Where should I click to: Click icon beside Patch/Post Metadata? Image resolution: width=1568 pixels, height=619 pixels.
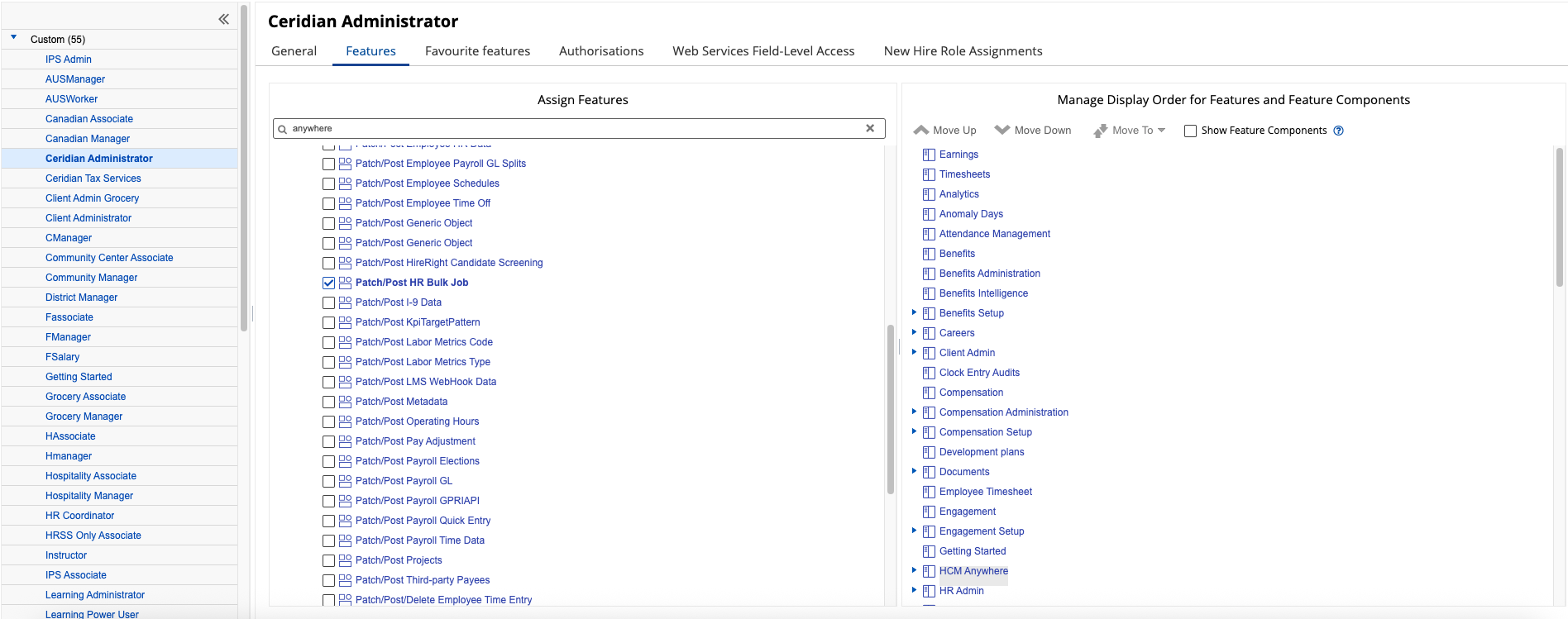346,402
